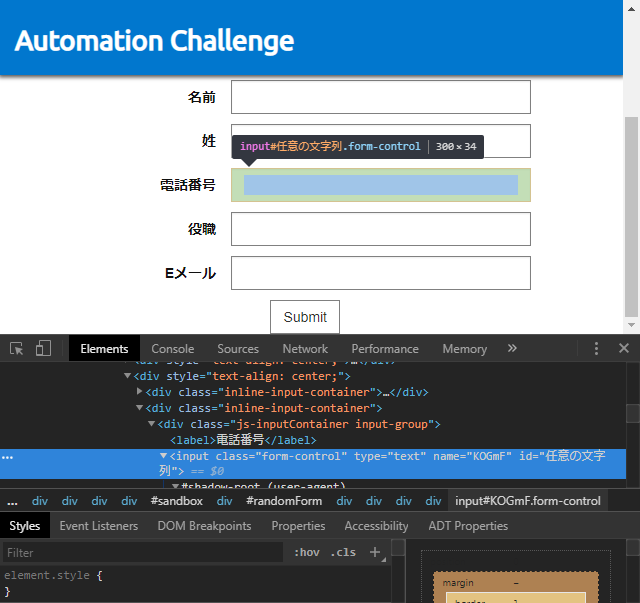This screenshot has width=640, height=603.
Task: Activate the element inspector picker icon
Action: (x=16, y=349)
